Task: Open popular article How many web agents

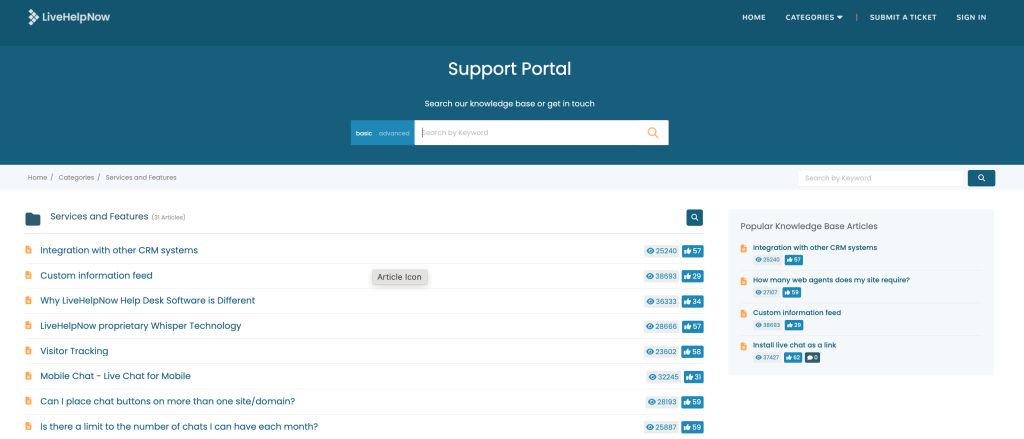Action: click(830, 280)
